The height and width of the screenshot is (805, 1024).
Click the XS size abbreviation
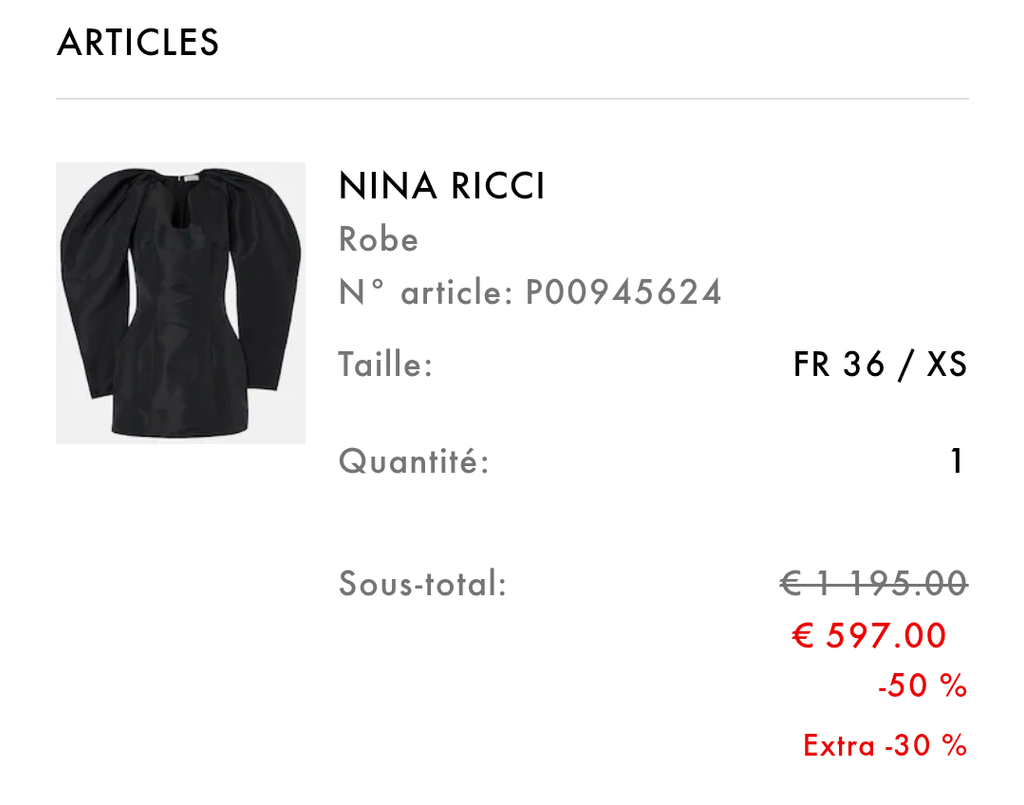click(x=946, y=365)
